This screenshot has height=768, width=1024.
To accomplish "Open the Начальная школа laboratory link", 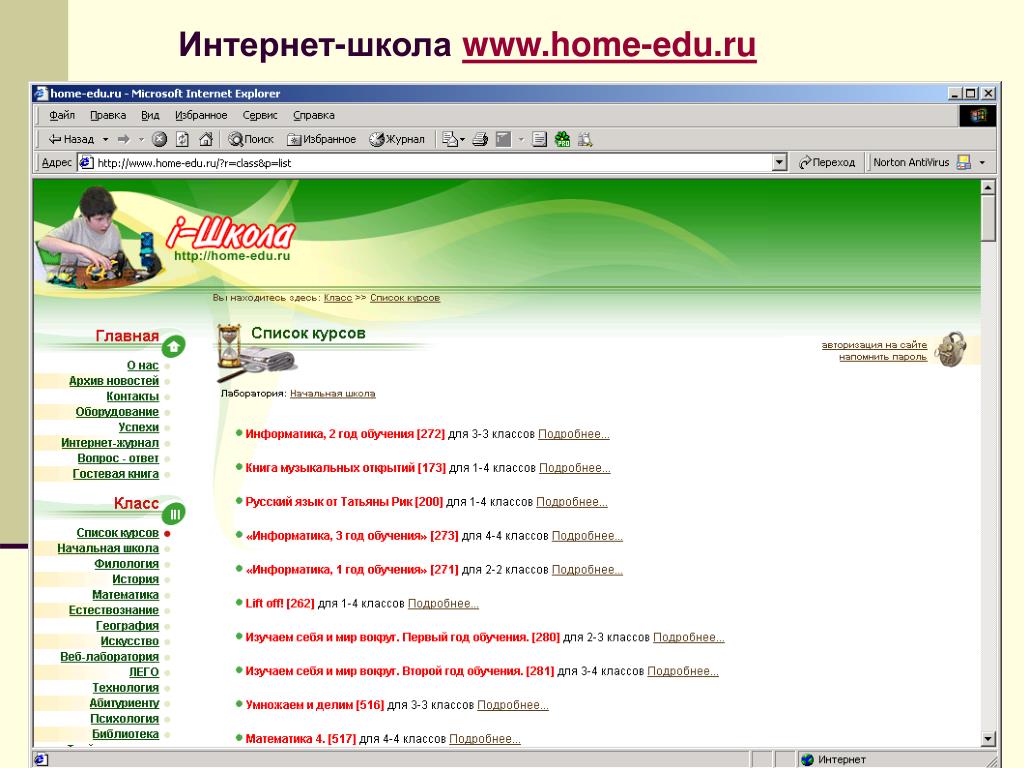I will click(x=332, y=394).
